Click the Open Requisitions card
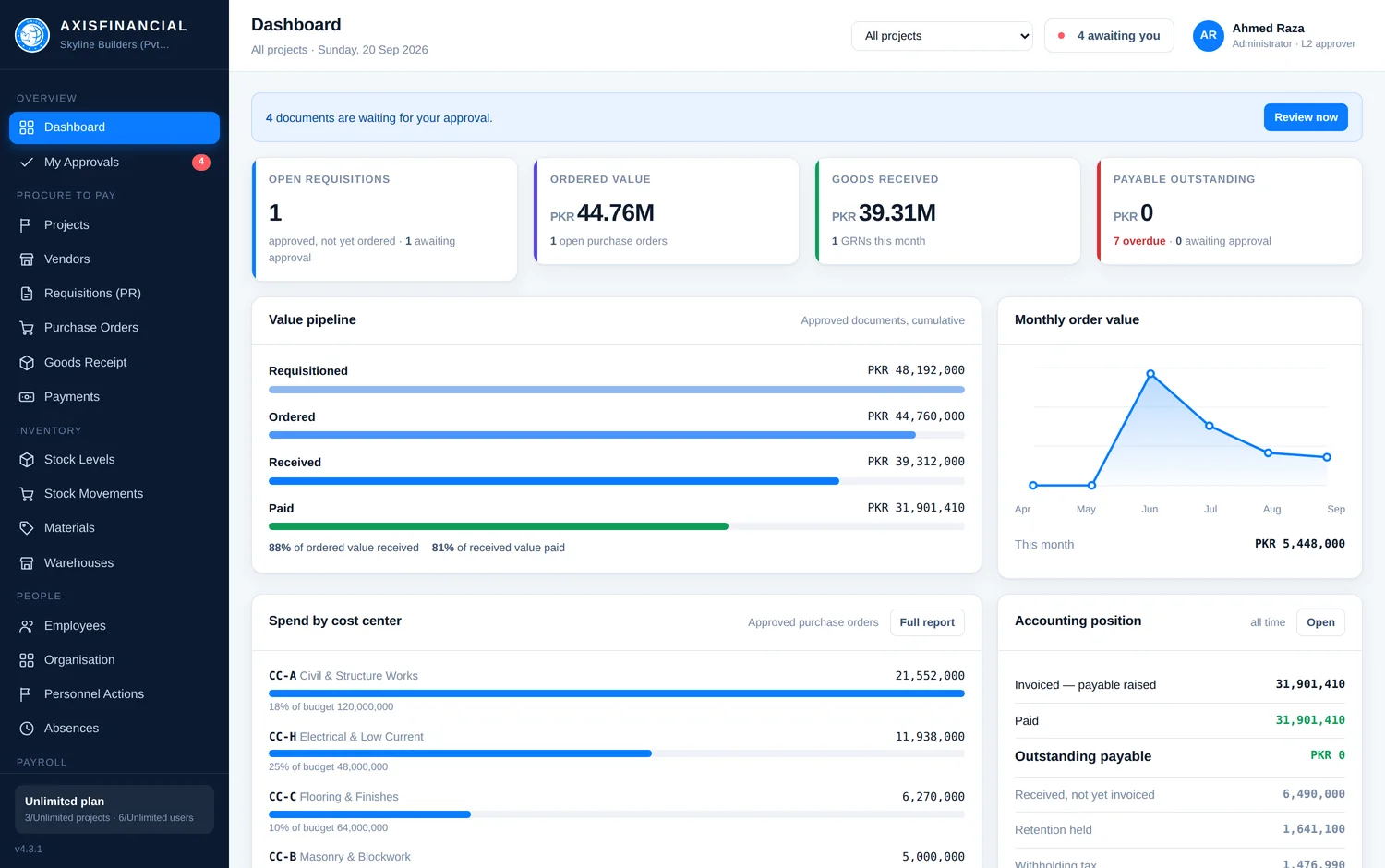The height and width of the screenshot is (868, 1385). click(x=384, y=220)
